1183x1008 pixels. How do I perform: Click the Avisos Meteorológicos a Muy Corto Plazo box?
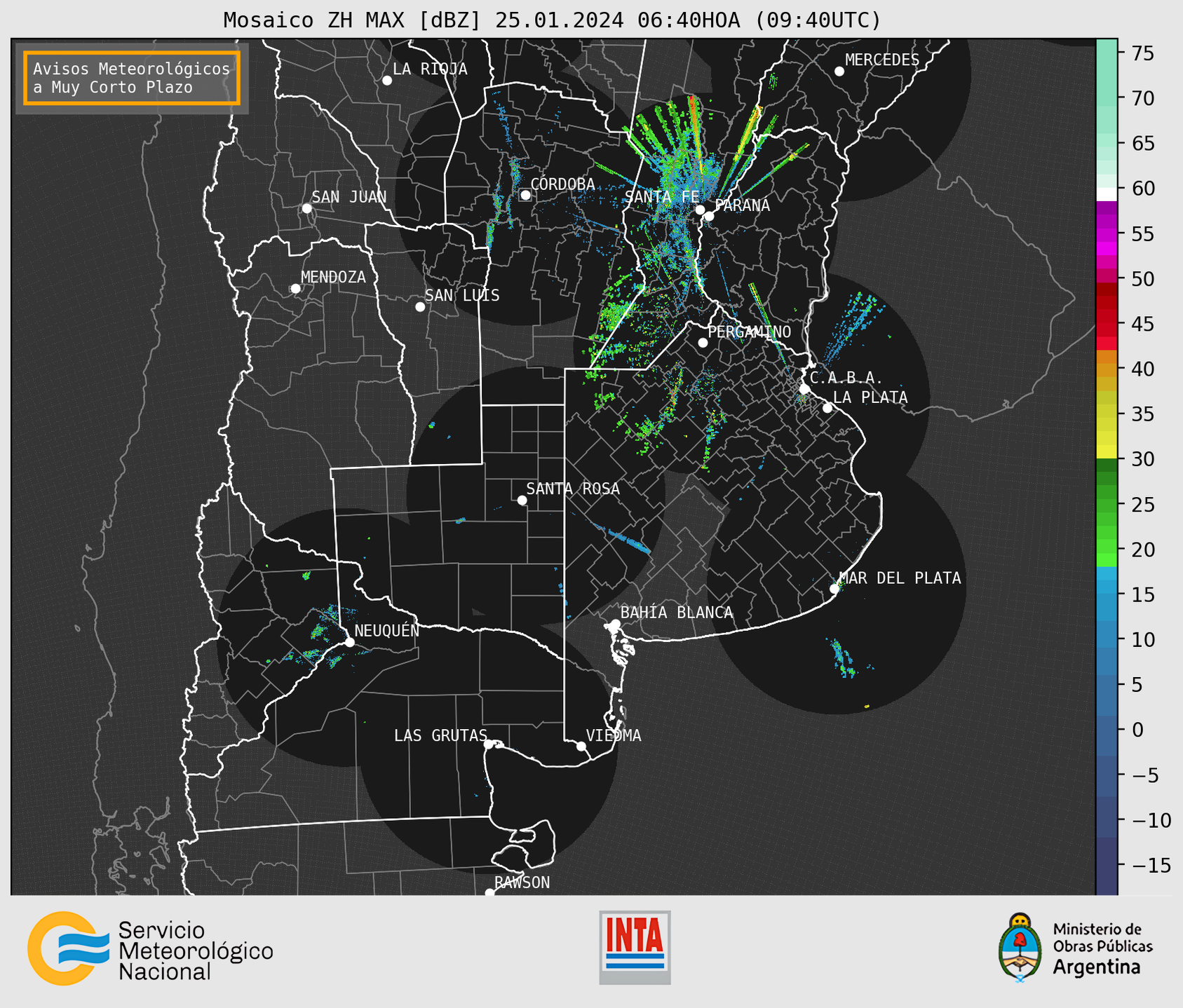pos(132,78)
